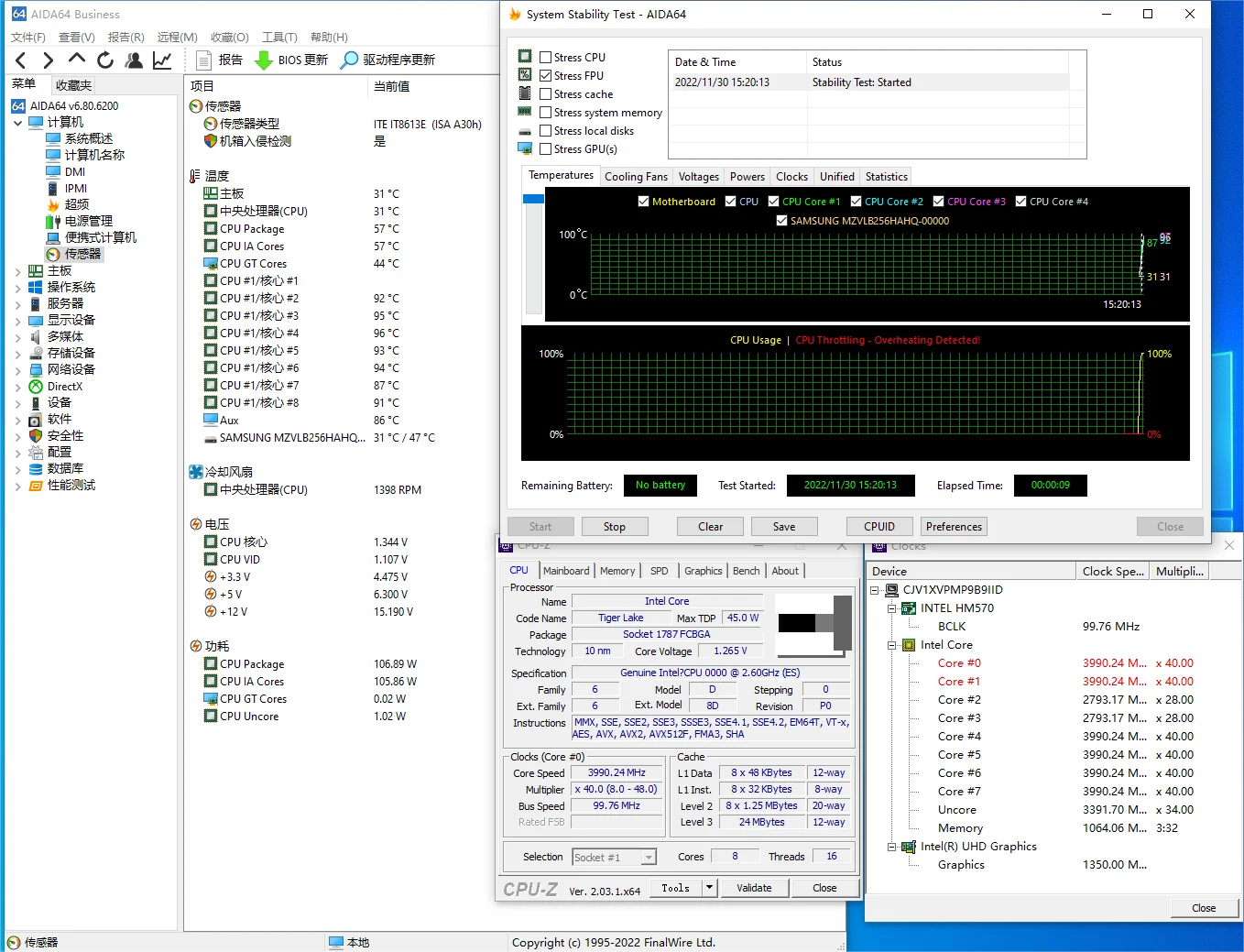This screenshot has height=952, width=1244.
Task: Collapse the INTEL HM570 node in Clocks
Action: 891,608
